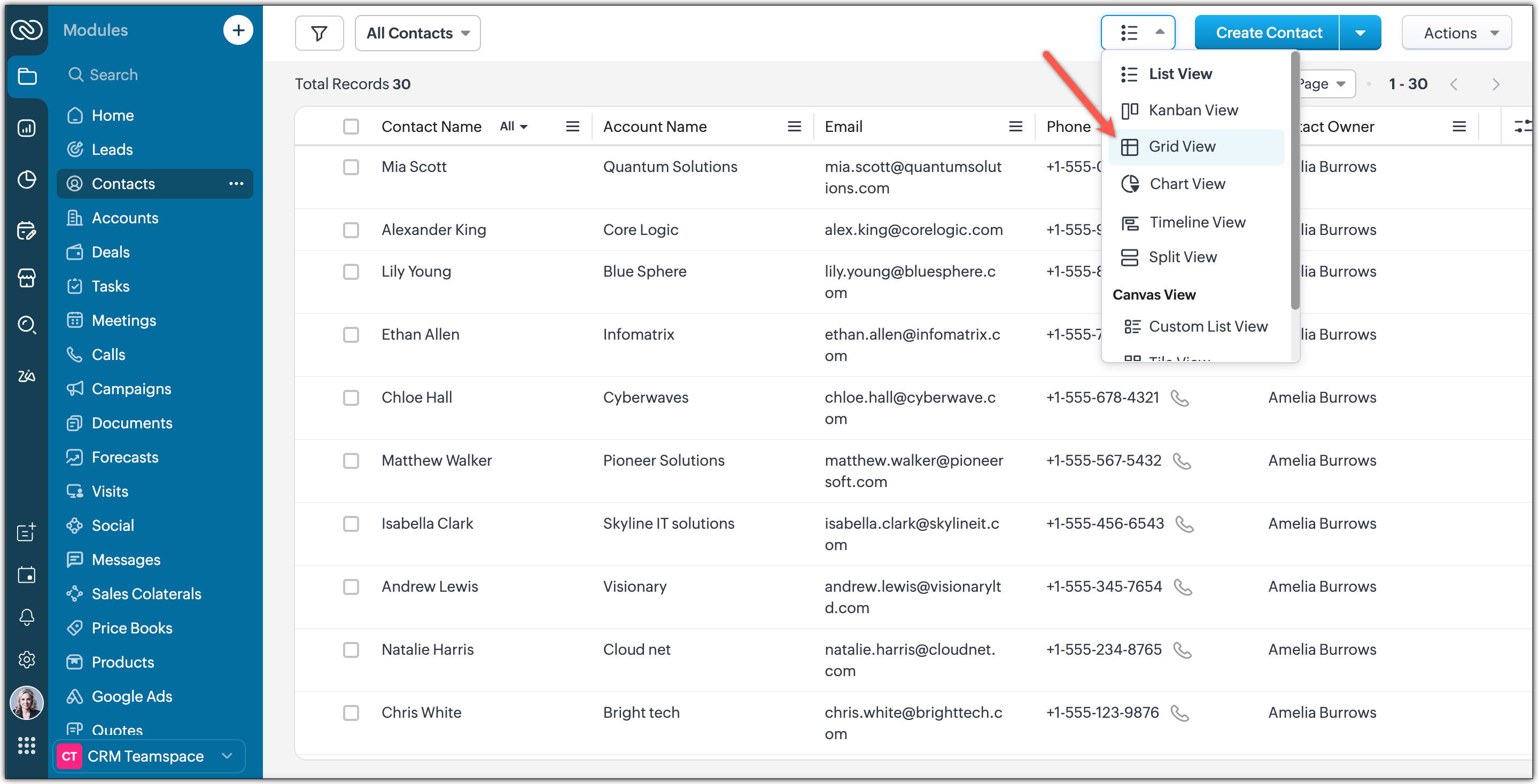The width and height of the screenshot is (1538, 784).
Task: Click the Search field in the sidebar
Action: 113,75
